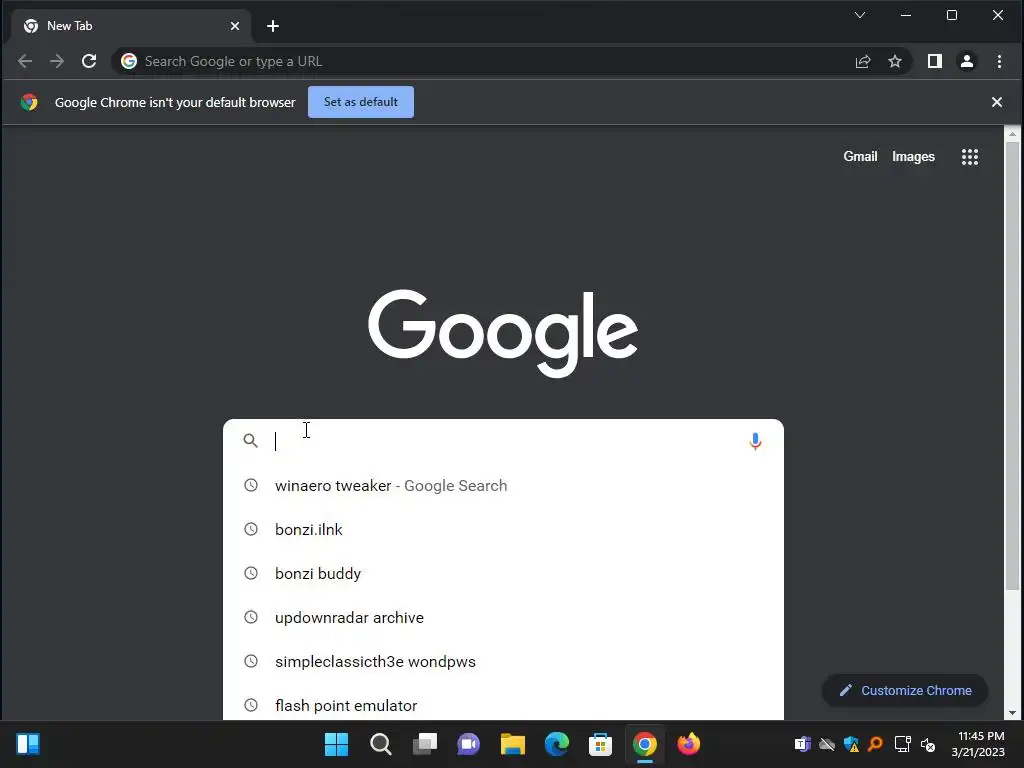Open the Google apps grid
The width and height of the screenshot is (1024, 768).
coord(970,157)
